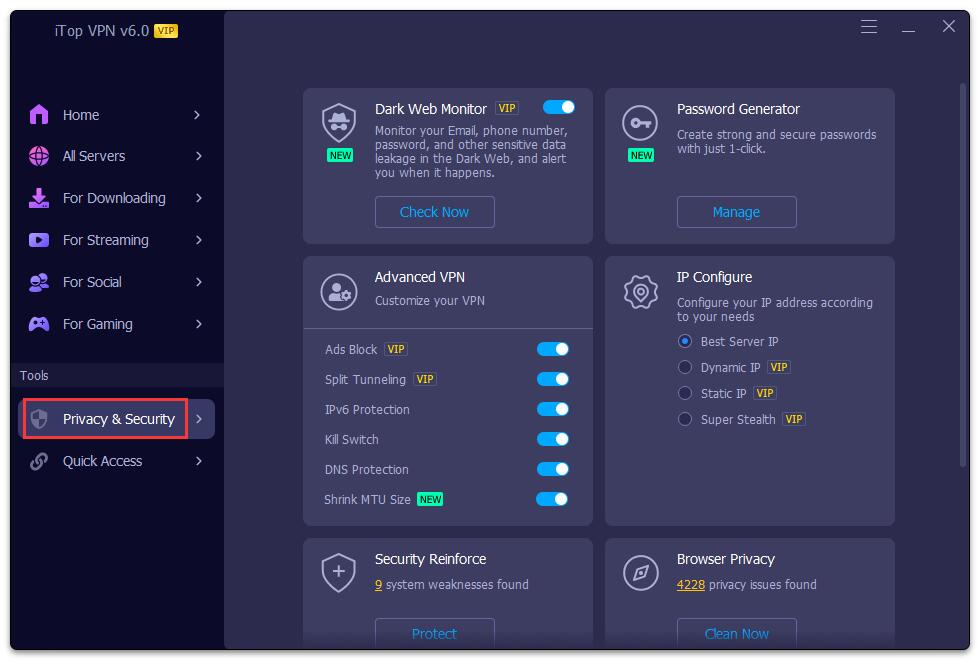Image resolution: width=980 pixels, height=660 pixels.
Task: Click the VIP badge next to Static IP
Action: point(765,393)
